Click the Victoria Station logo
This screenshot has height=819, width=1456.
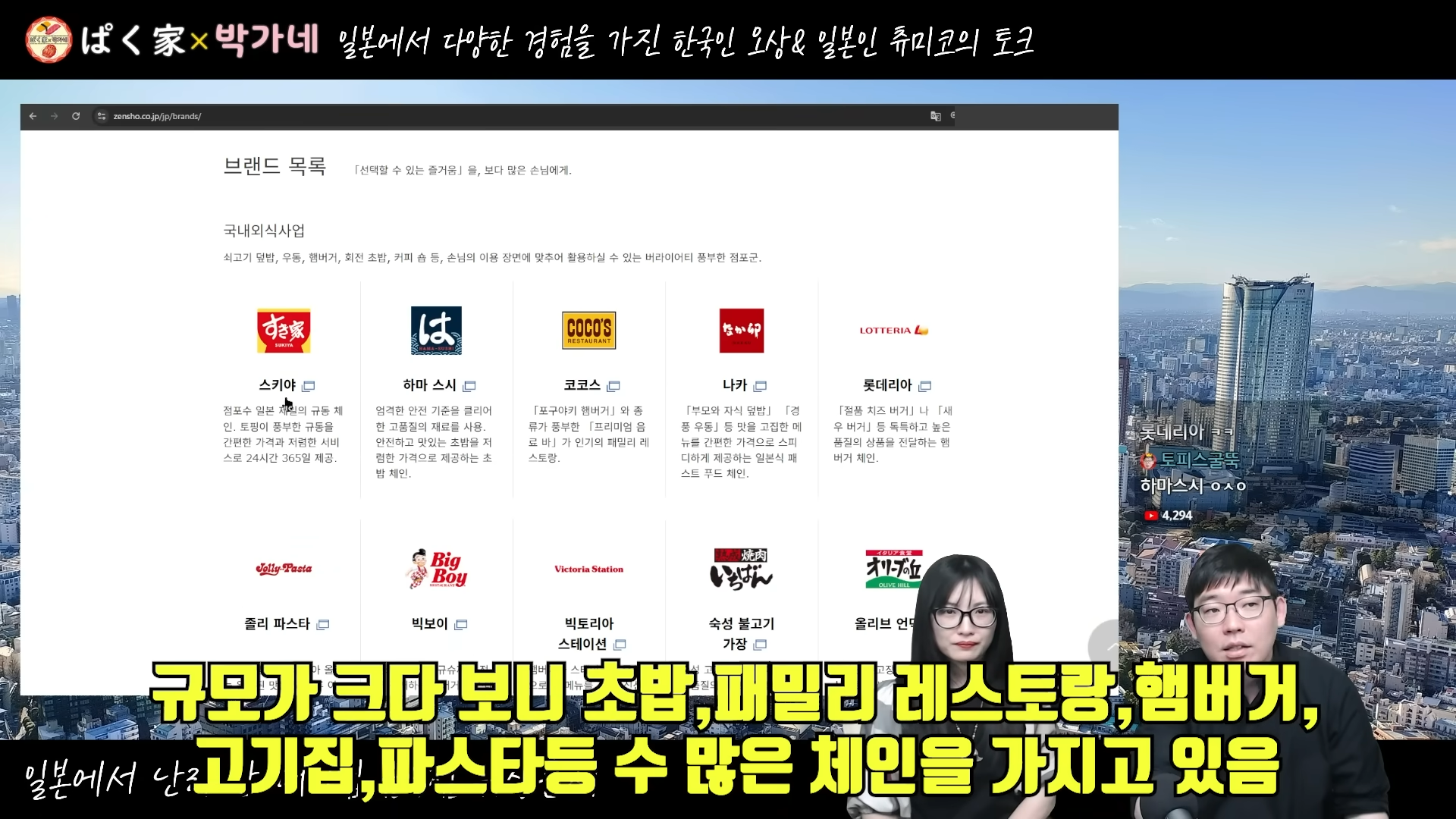click(x=589, y=569)
